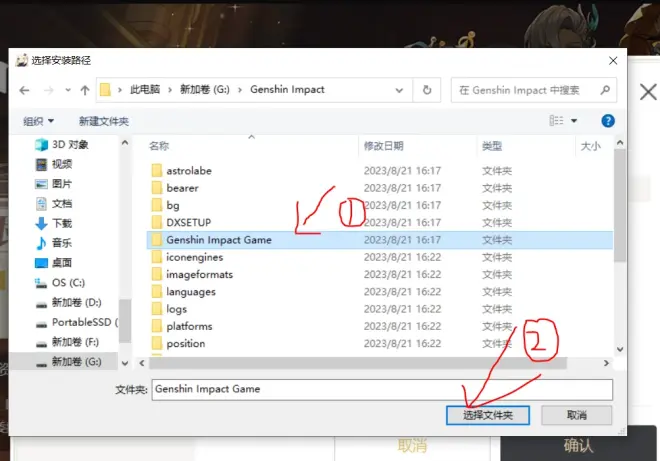The height and width of the screenshot is (461, 660).
Task: Click the astrolabe folder icon
Action: click(157, 171)
